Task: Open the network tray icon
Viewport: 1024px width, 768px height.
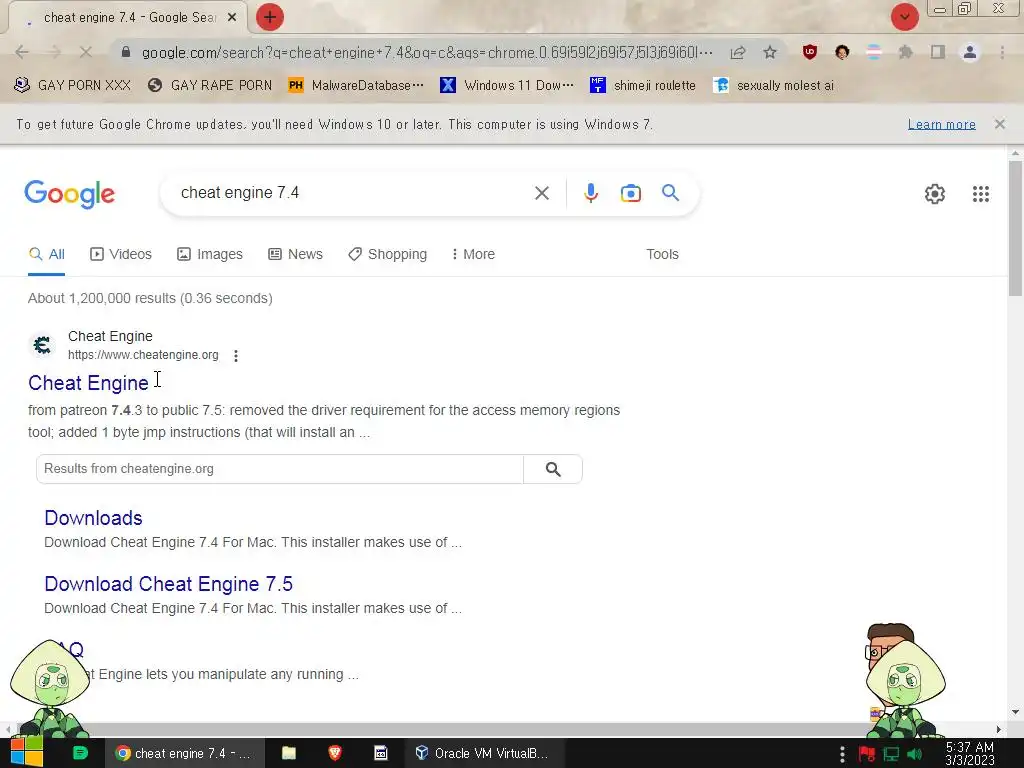Action: (891, 754)
